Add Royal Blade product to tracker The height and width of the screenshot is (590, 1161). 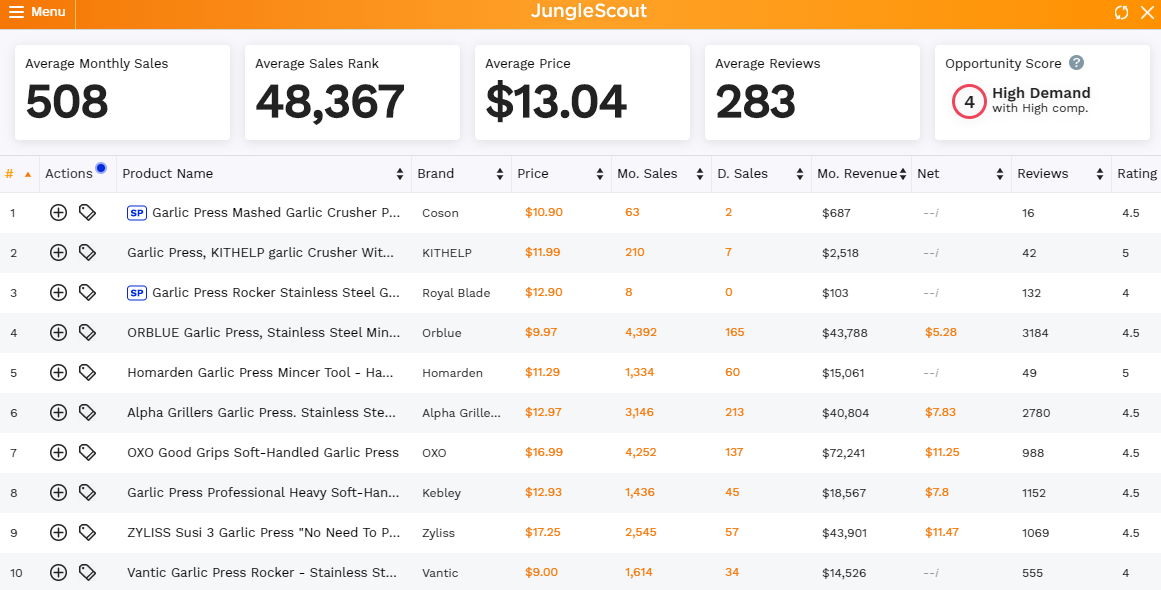coord(58,293)
